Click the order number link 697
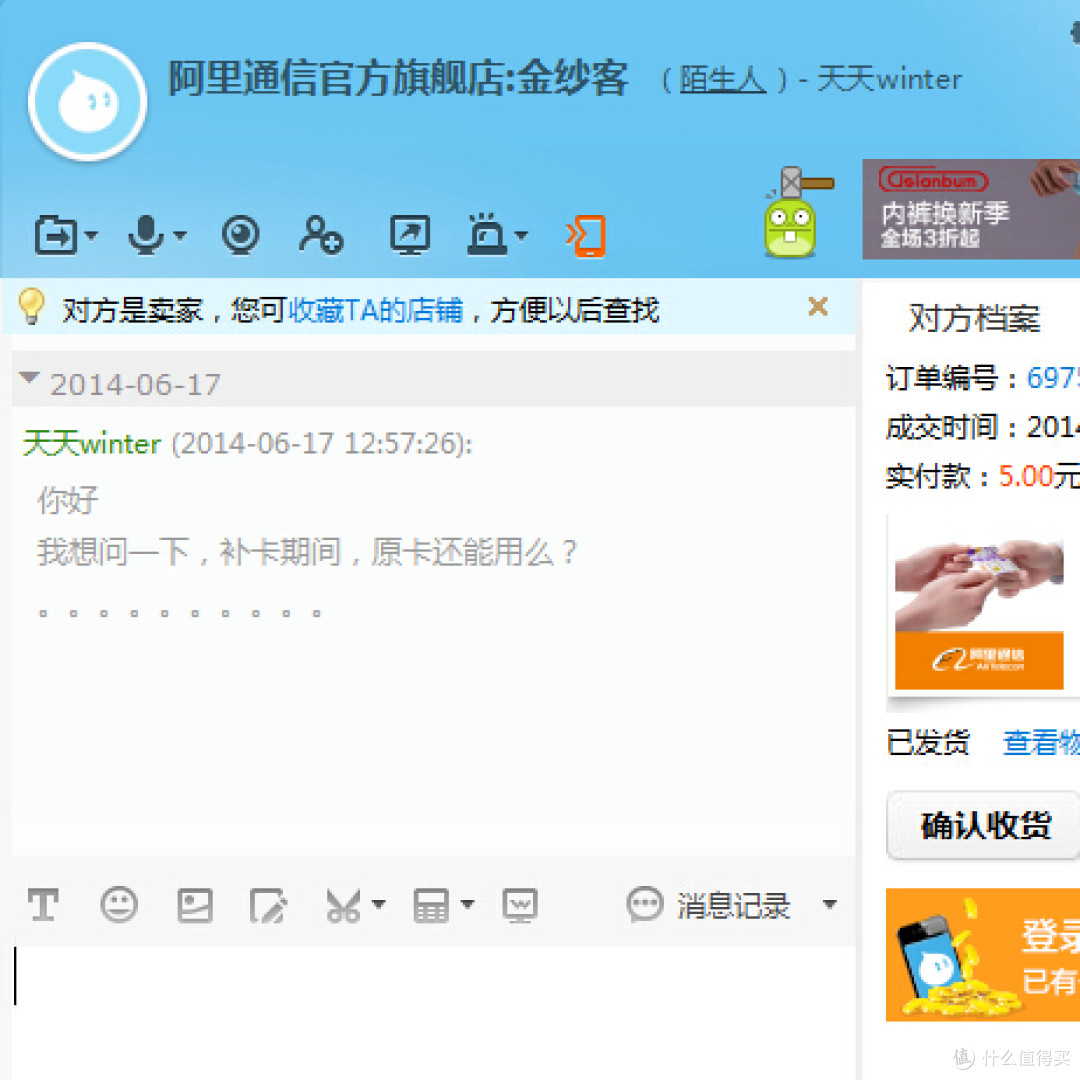The image size is (1080, 1080). pyautogui.click(x=1053, y=377)
